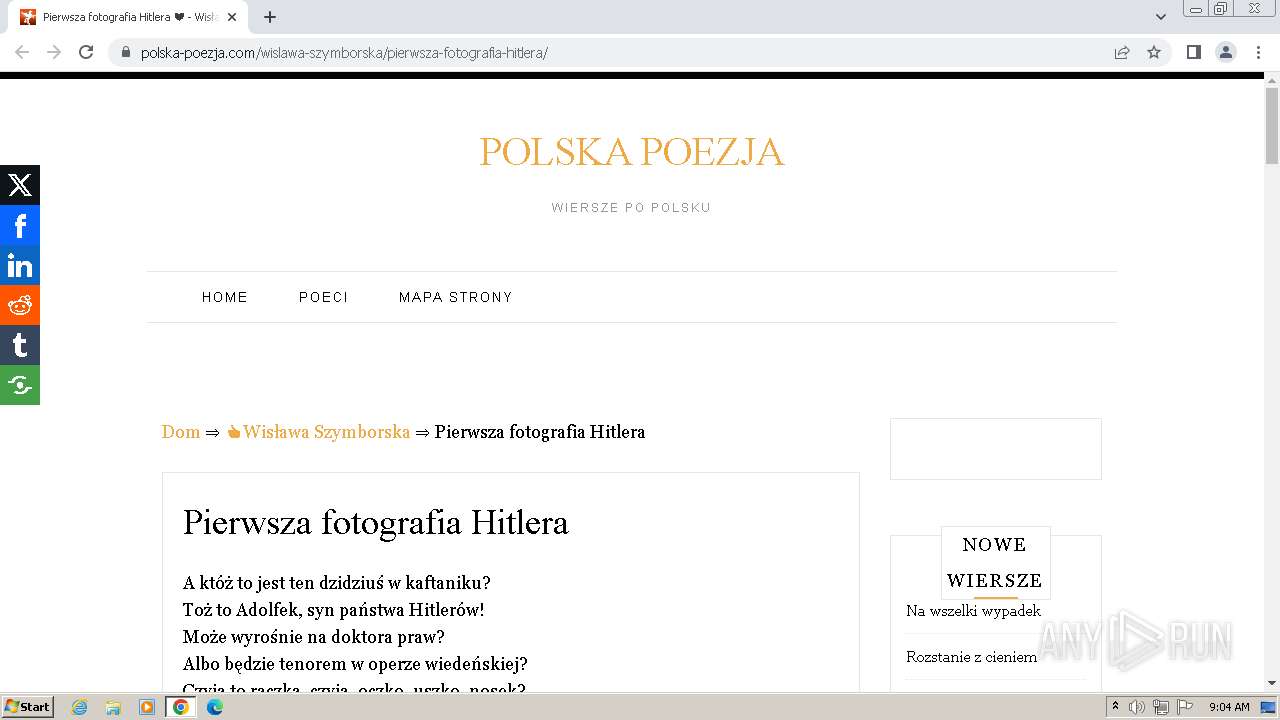This screenshot has height=720, width=1280.
Task: Open a new browser tab
Action: [270, 17]
